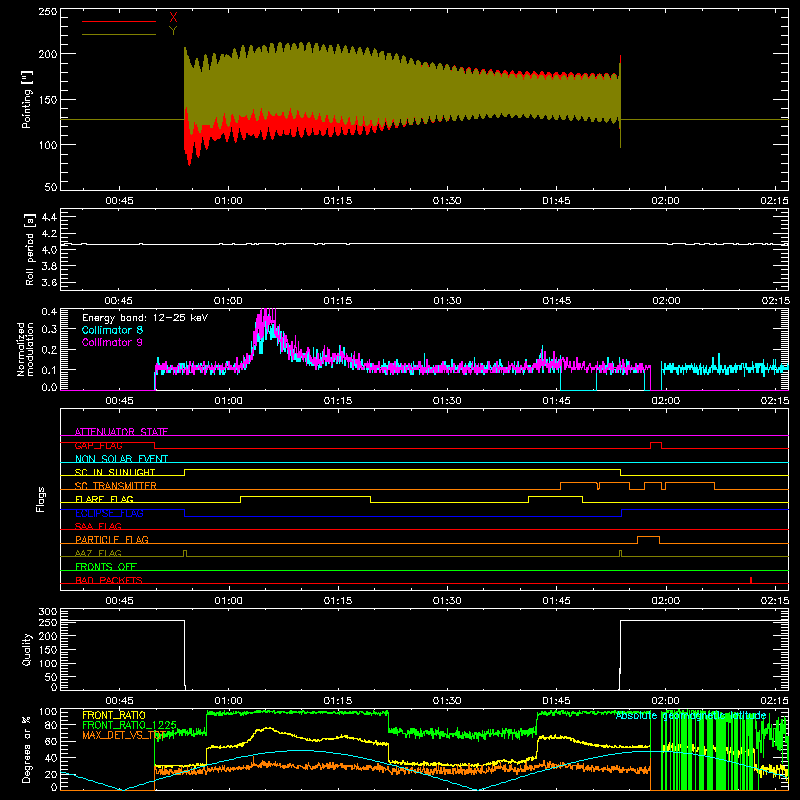Select the ECLIPSE_FLAG label
800x800 pixels.
(x=109, y=513)
